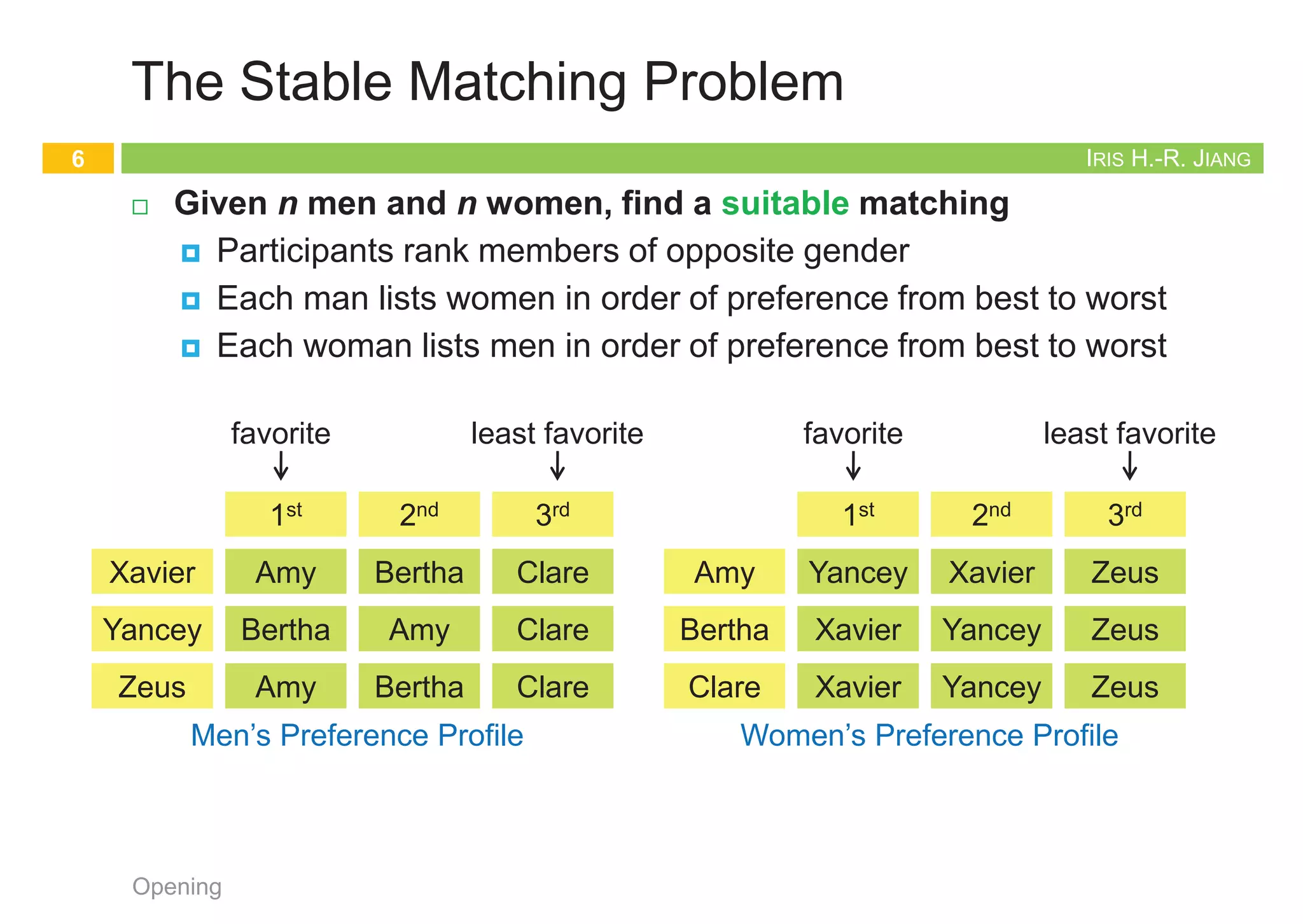Click the arrow under "favorite" in the men's table

coord(281,465)
